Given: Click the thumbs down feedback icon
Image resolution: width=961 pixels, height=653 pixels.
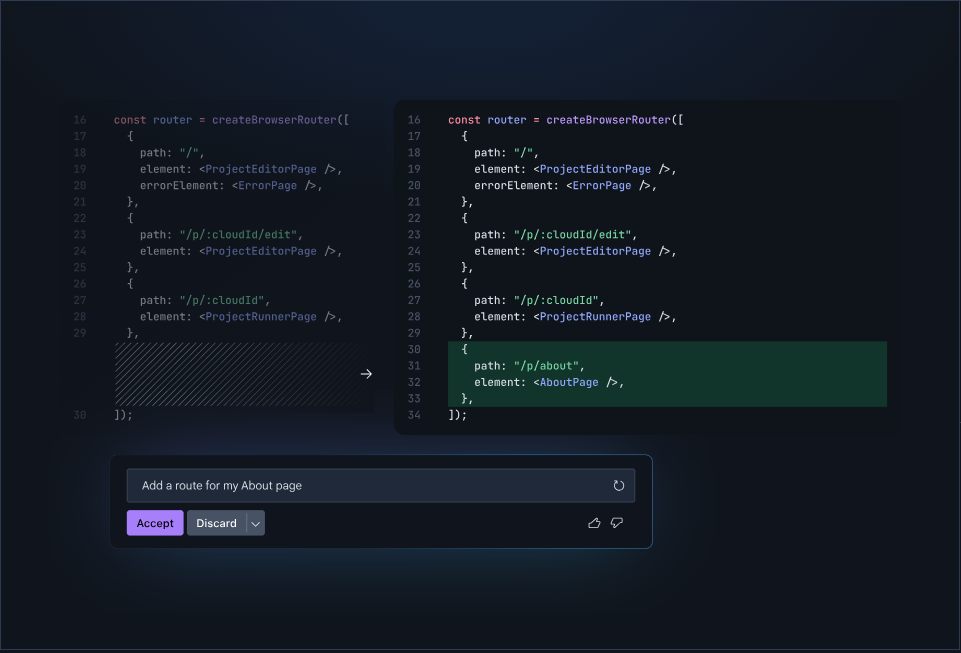Looking at the screenshot, I should point(617,523).
